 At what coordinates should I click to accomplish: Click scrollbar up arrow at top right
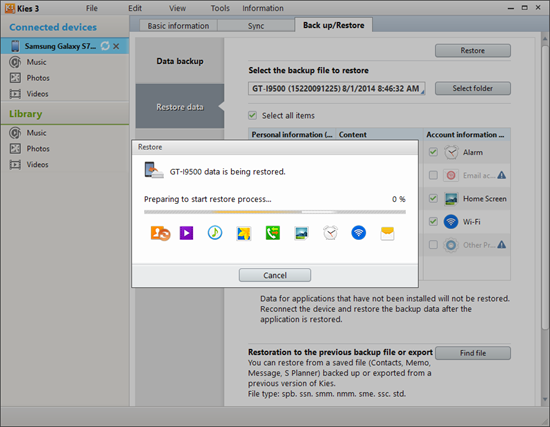(545, 39)
